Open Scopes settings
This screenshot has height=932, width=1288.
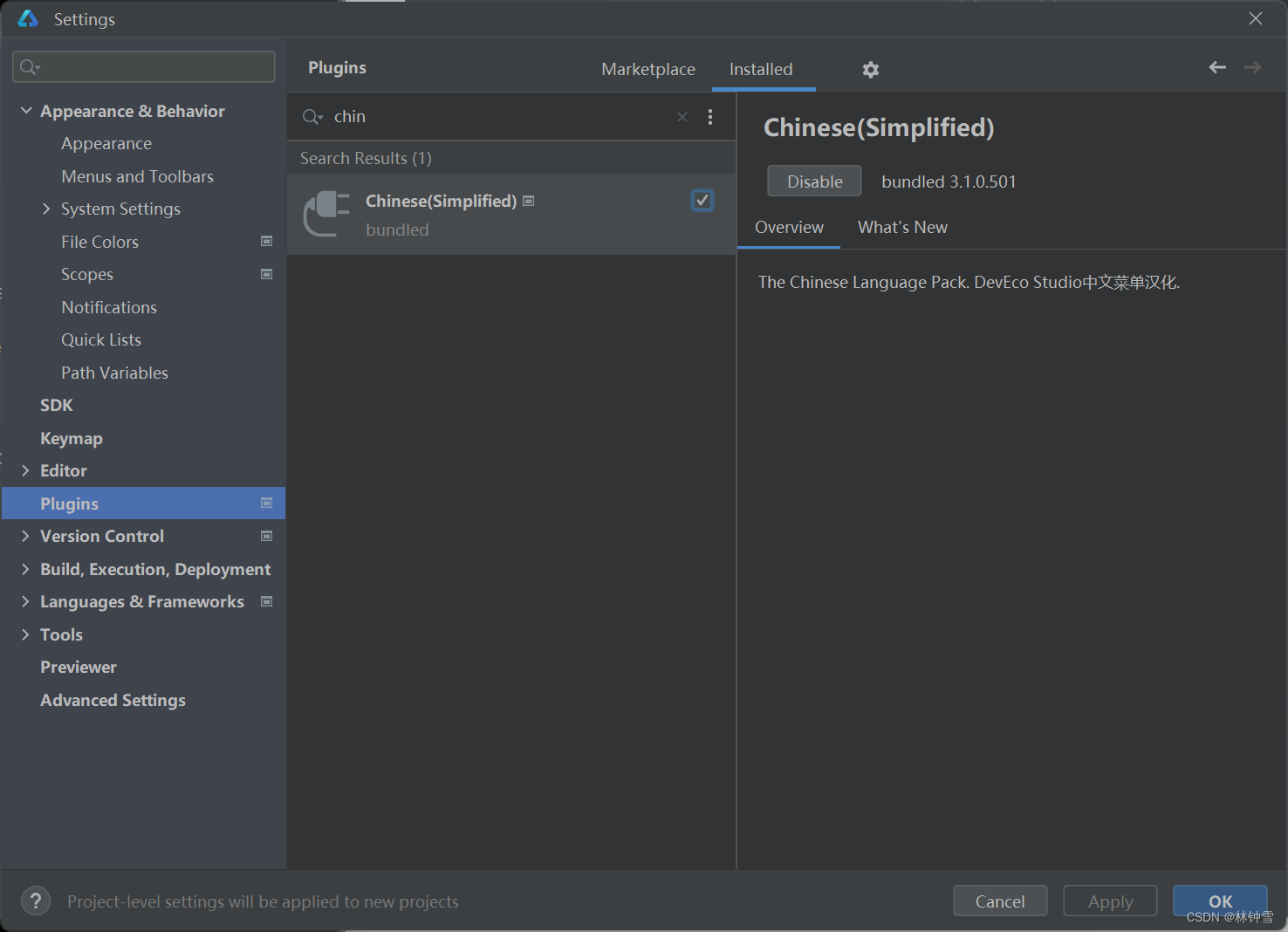point(87,274)
